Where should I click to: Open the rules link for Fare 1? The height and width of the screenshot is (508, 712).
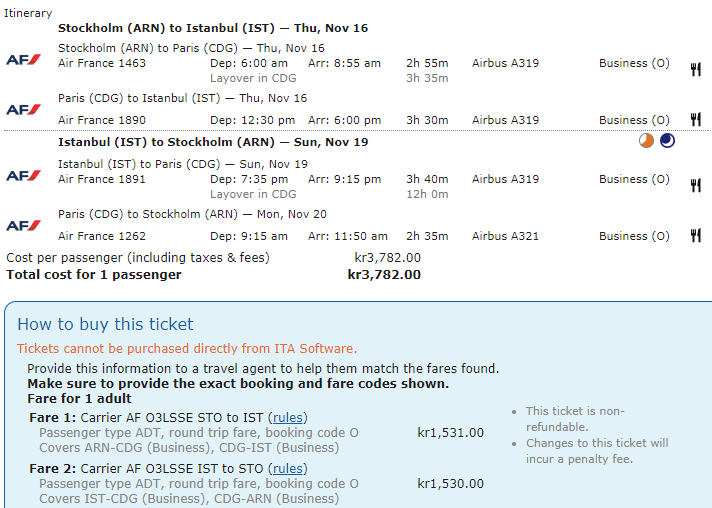[289, 418]
